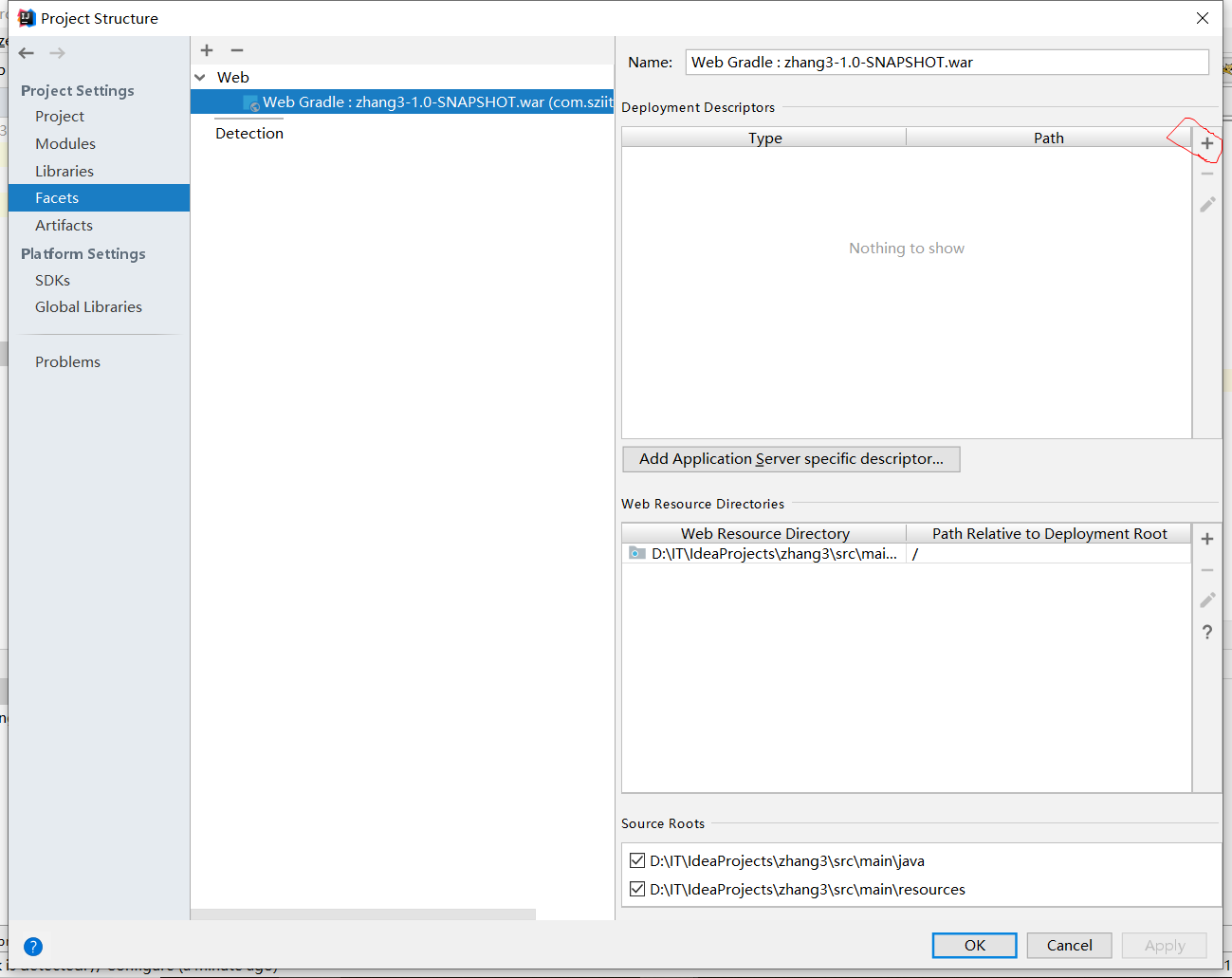
Task: Click the horizontal scrollbar under the facet tree
Action: 363,915
